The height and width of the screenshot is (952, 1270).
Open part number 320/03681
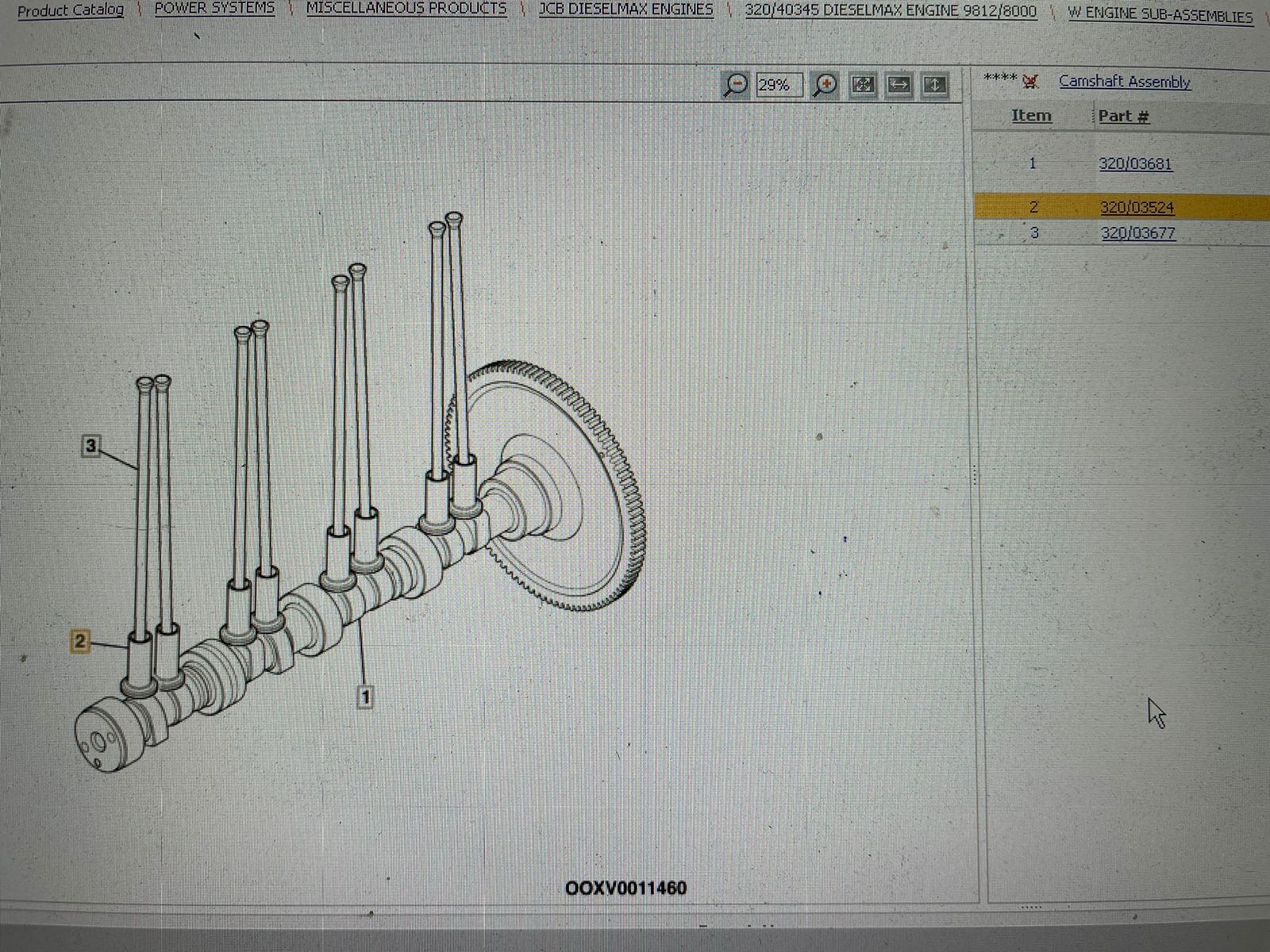coord(1135,164)
